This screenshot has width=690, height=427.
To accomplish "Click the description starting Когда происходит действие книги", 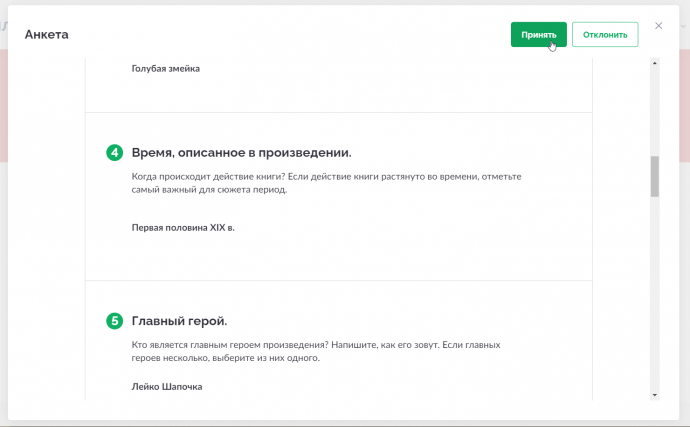I will [x=327, y=183].
